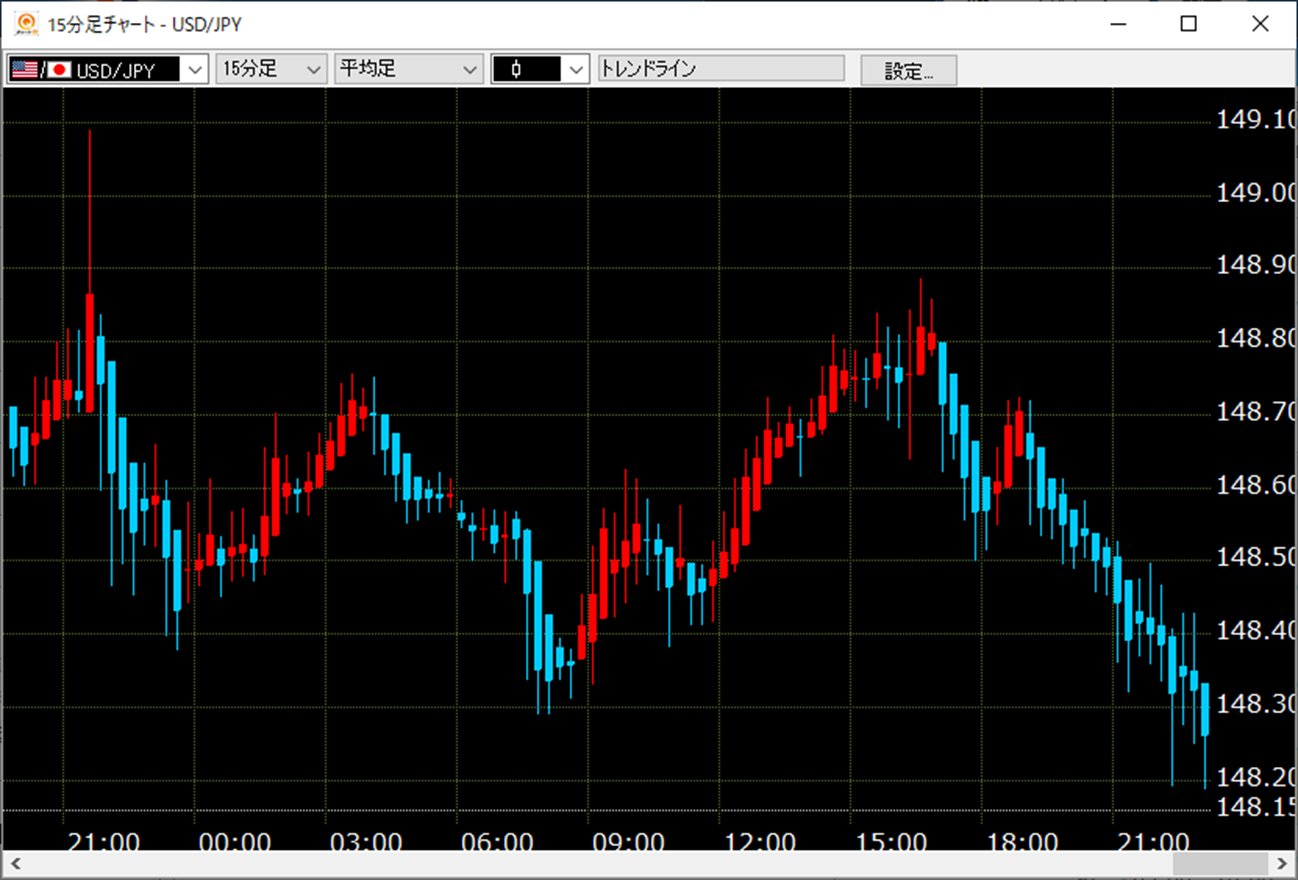The image size is (1298, 880).
Task: Click the 148.50 price label
Action: tap(1256, 558)
